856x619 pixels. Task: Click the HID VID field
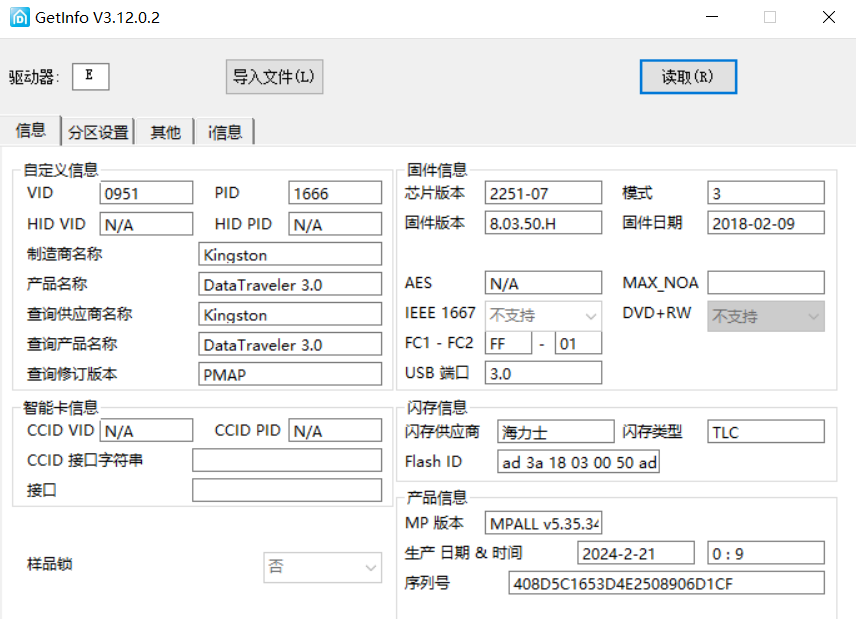point(146,224)
